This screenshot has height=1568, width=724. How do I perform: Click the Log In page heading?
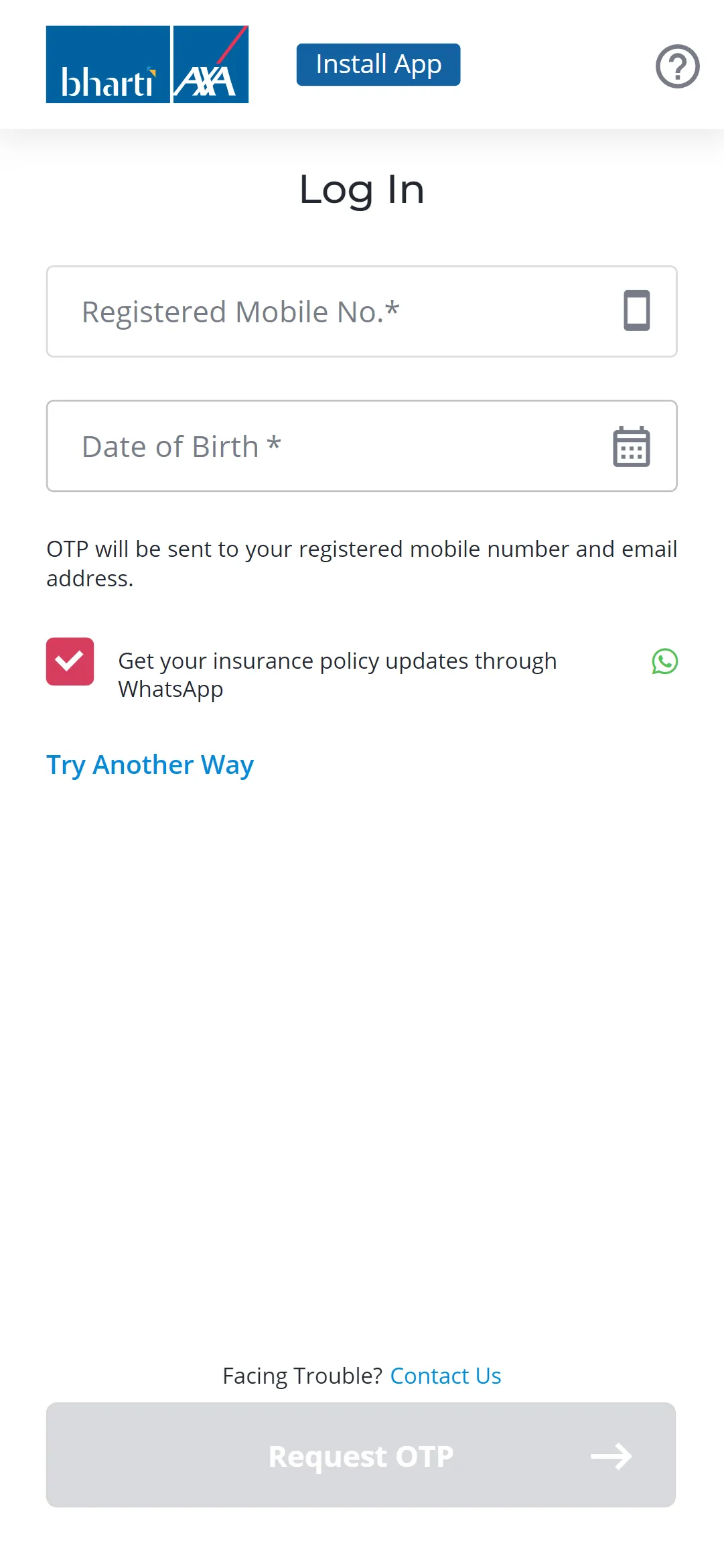tap(362, 190)
